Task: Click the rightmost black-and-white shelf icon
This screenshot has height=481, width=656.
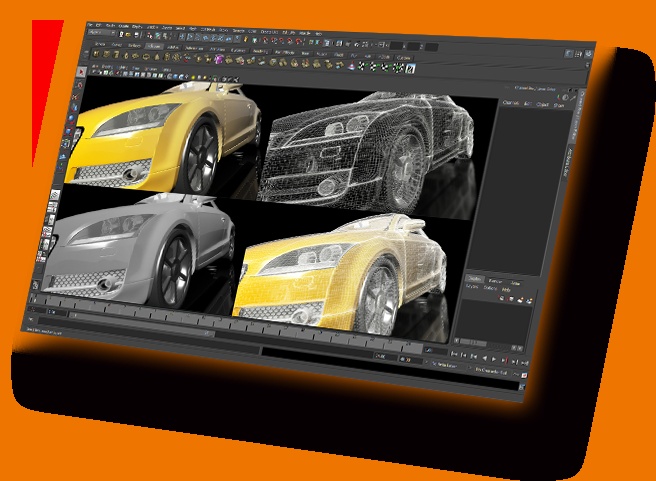Action: tap(400, 67)
